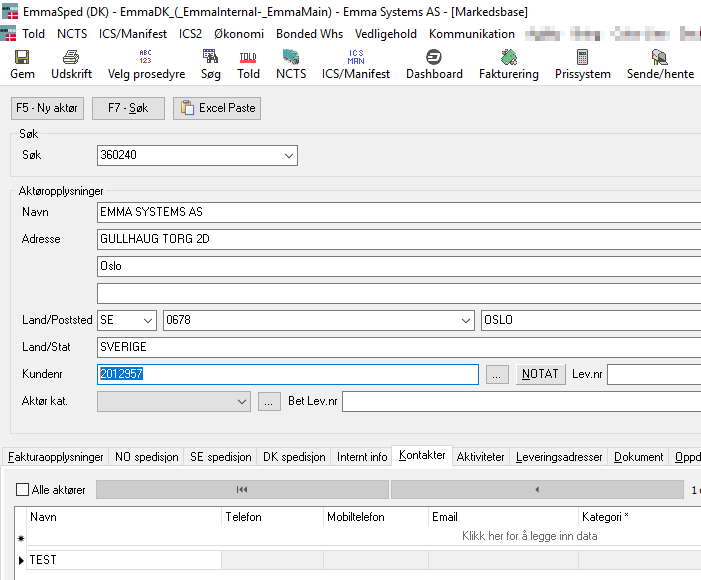Enable the Alle aktører checkbox

coord(23,490)
